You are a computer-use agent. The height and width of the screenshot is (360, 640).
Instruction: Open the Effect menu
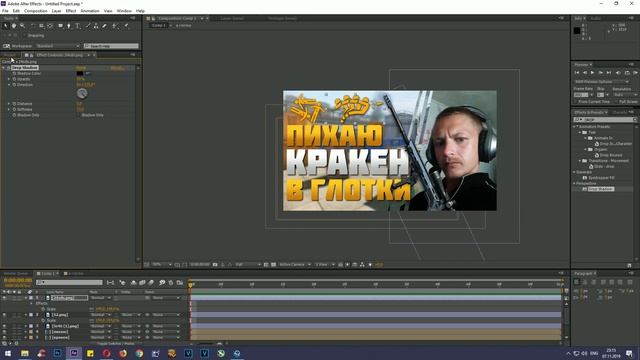pyautogui.click(x=71, y=11)
